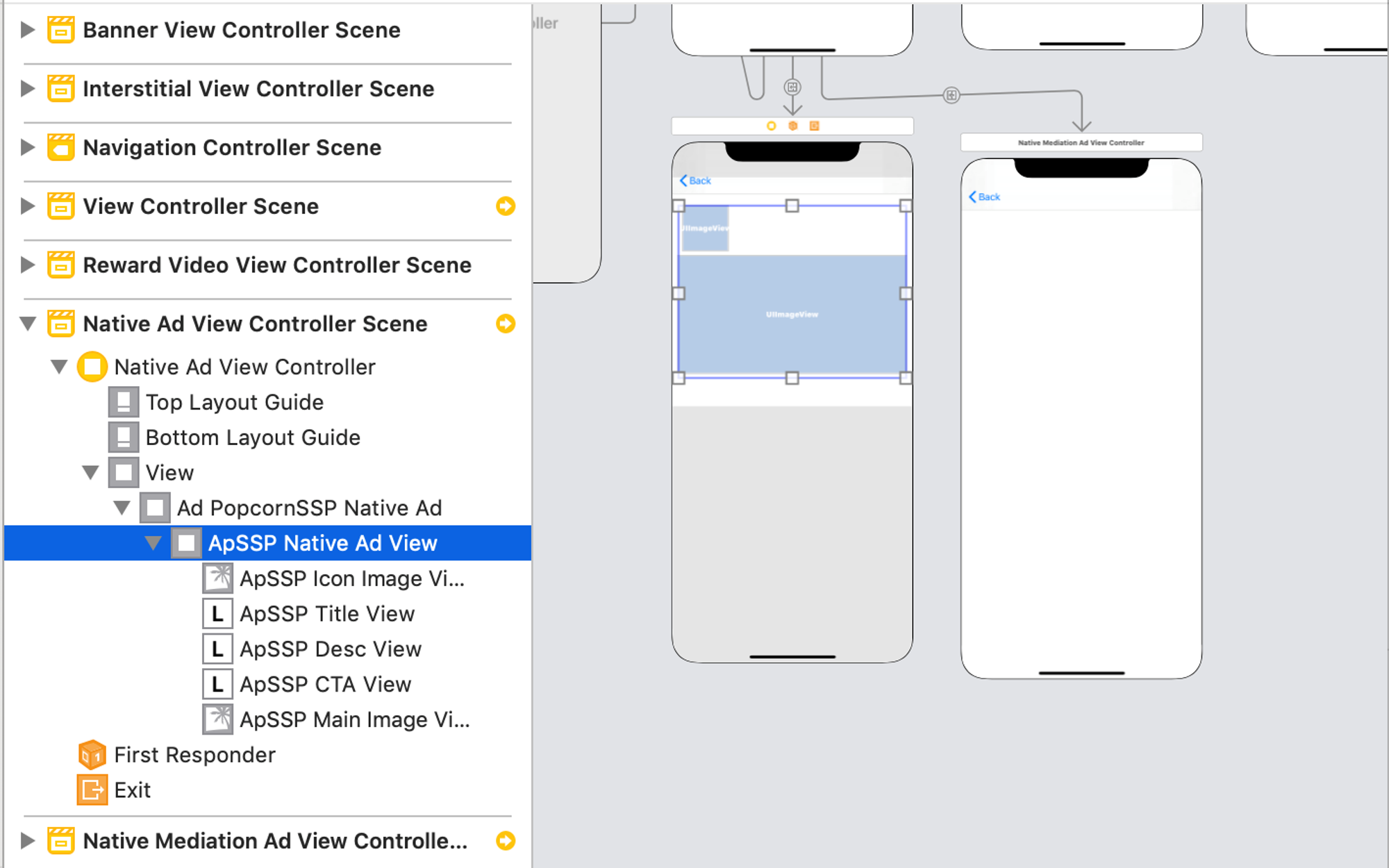The image size is (1389, 868).
Task: Click the Top Layout Guide icon
Action: click(124, 402)
